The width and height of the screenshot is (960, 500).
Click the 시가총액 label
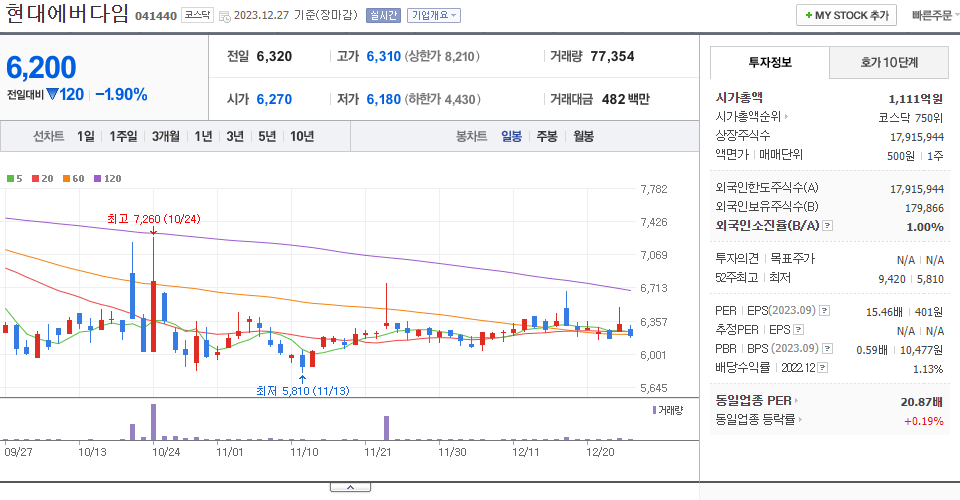[739, 97]
